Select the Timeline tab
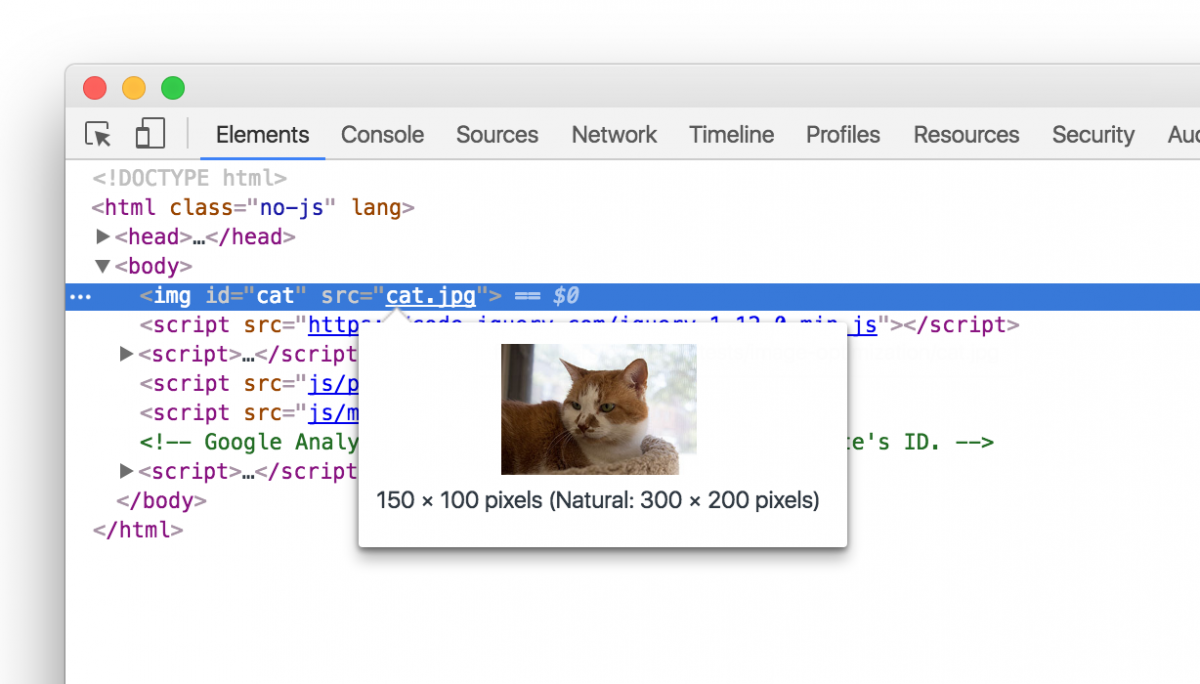Image resolution: width=1200 pixels, height=684 pixels. (731, 135)
